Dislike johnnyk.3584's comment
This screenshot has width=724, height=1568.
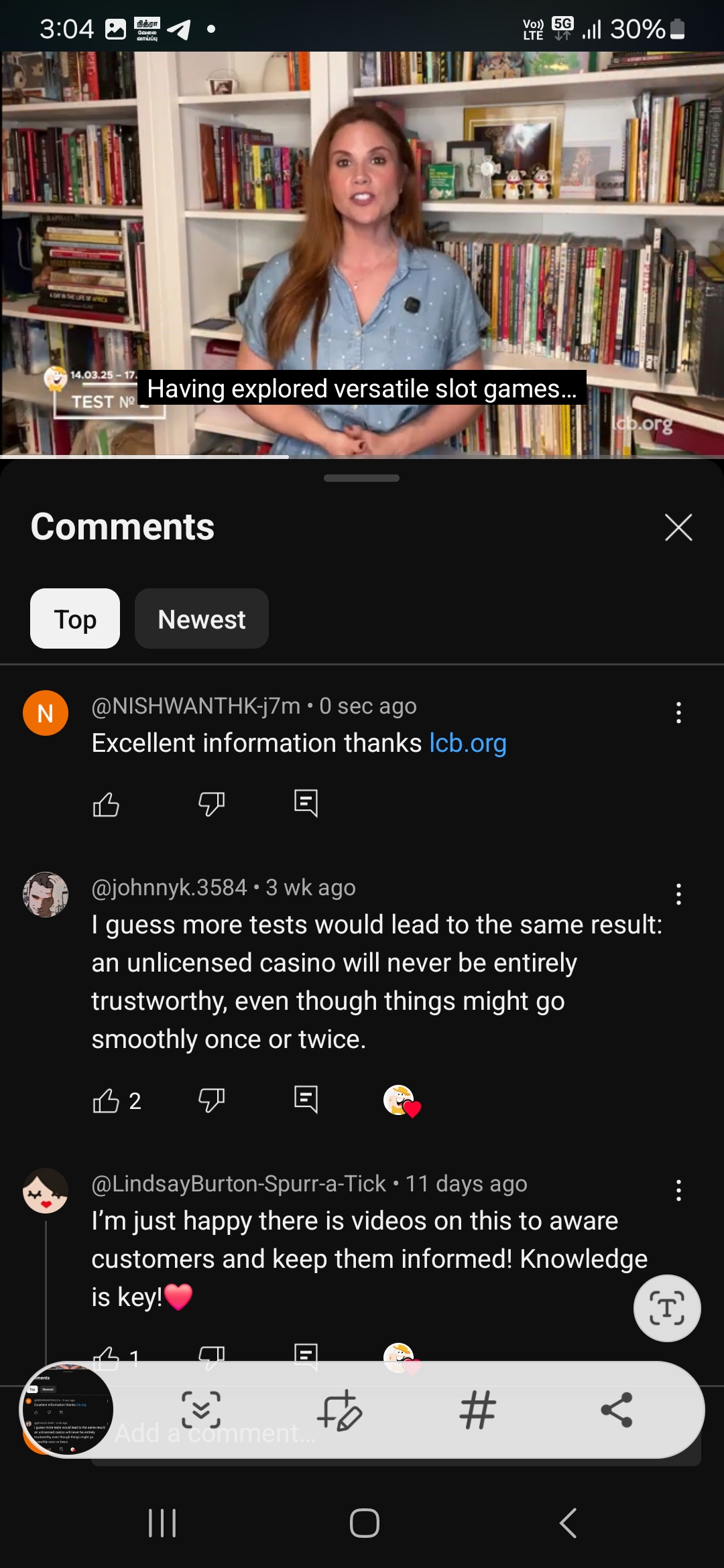point(211,1100)
